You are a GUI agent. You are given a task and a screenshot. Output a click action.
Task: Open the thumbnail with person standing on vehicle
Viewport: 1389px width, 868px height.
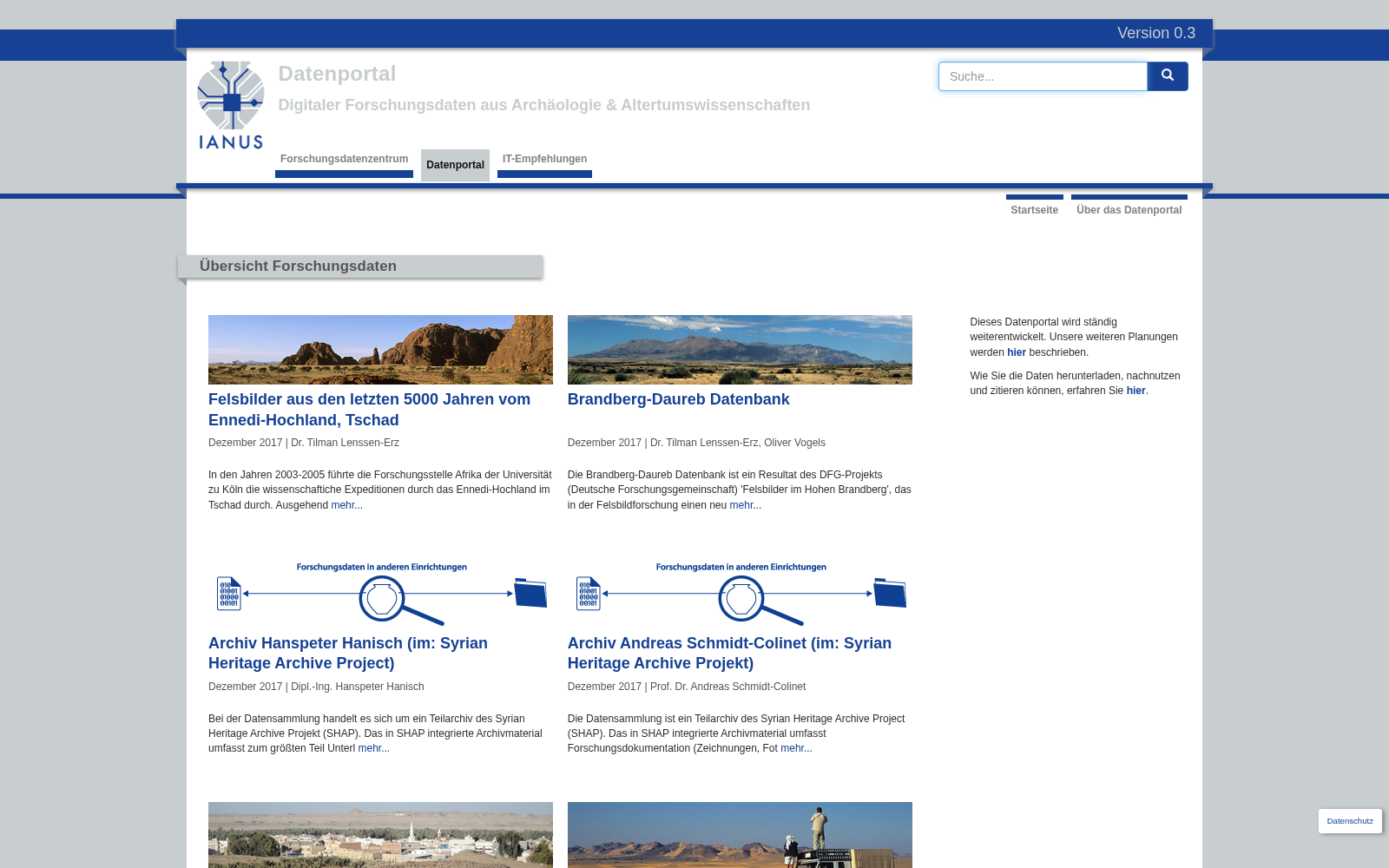(740, 835)
